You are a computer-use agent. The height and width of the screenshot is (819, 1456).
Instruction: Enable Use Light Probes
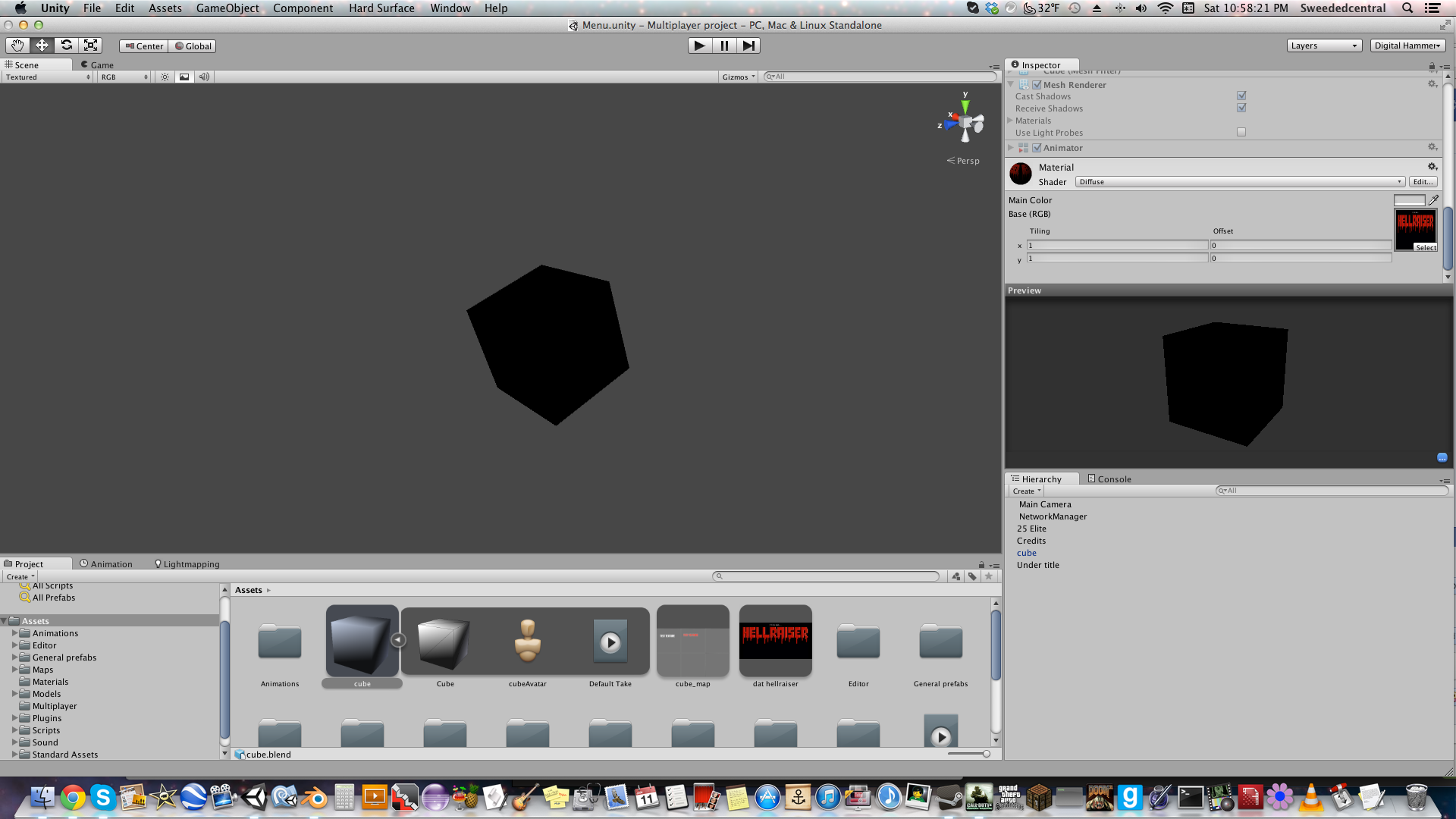click(1241, 132)
